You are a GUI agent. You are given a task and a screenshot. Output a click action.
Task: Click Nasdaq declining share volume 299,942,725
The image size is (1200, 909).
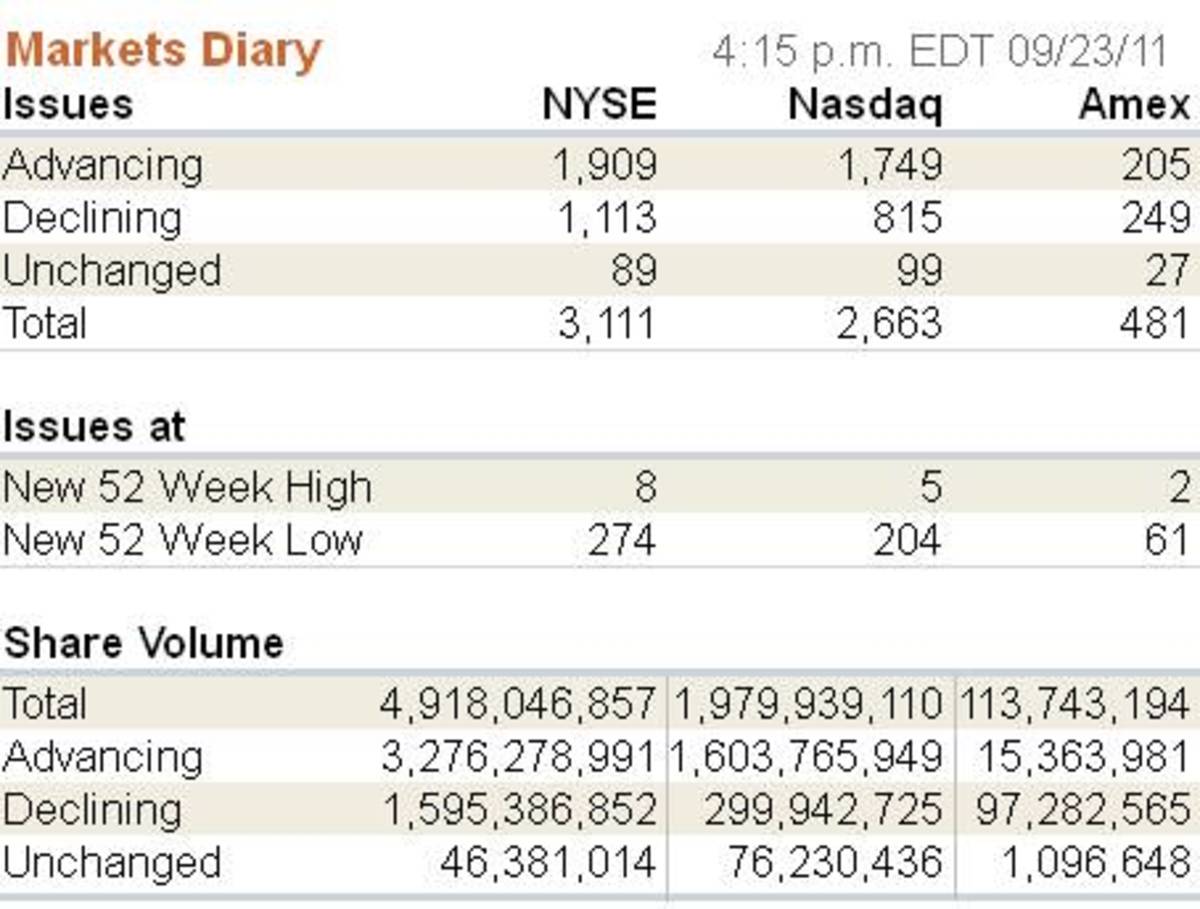[x=822, y=810]
